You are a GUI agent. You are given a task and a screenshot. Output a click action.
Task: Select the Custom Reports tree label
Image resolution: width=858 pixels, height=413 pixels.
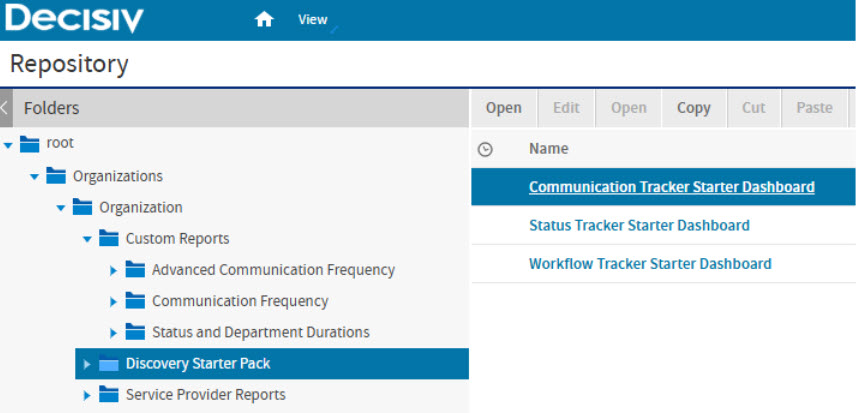point(177,239)
